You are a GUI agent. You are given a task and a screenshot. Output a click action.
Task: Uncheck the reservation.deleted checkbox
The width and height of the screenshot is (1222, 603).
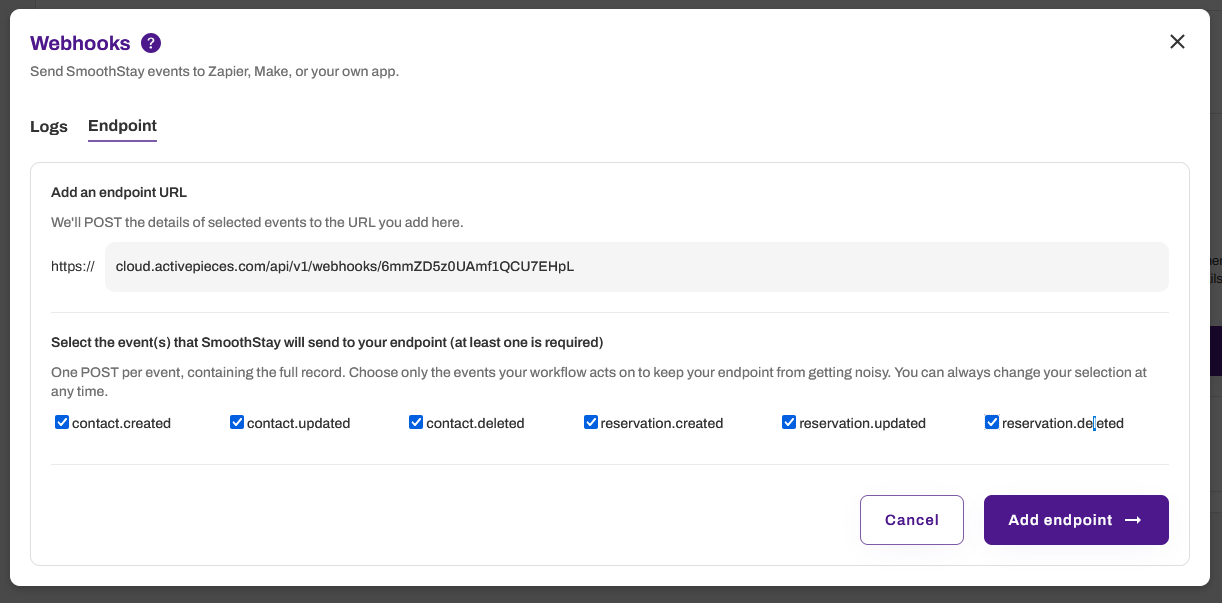(x=992, y=422)
